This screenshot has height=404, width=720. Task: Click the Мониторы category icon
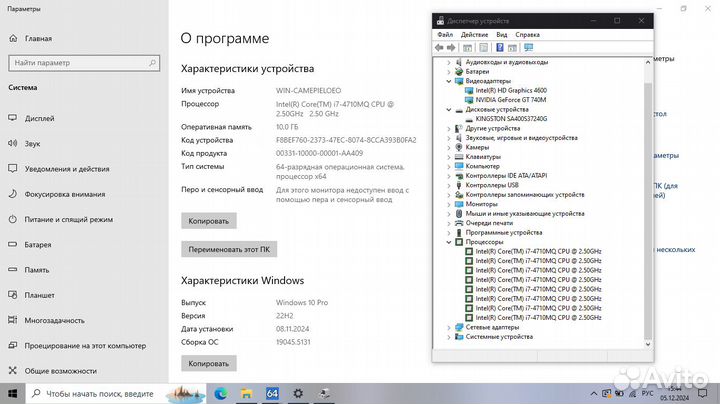click(x=459, y=204)
